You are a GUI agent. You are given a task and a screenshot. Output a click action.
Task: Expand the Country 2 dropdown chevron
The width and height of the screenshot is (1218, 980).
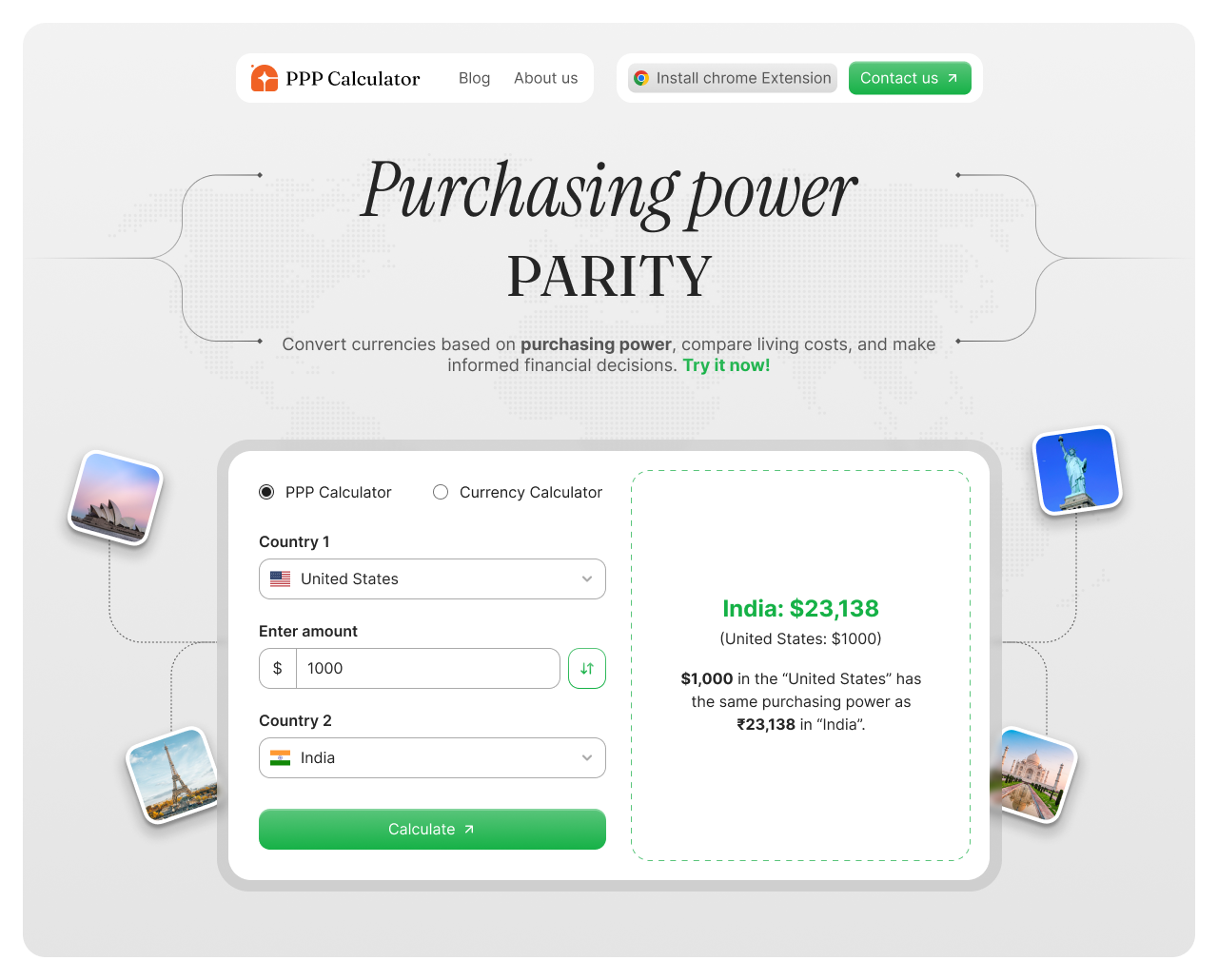pos(587,757)
